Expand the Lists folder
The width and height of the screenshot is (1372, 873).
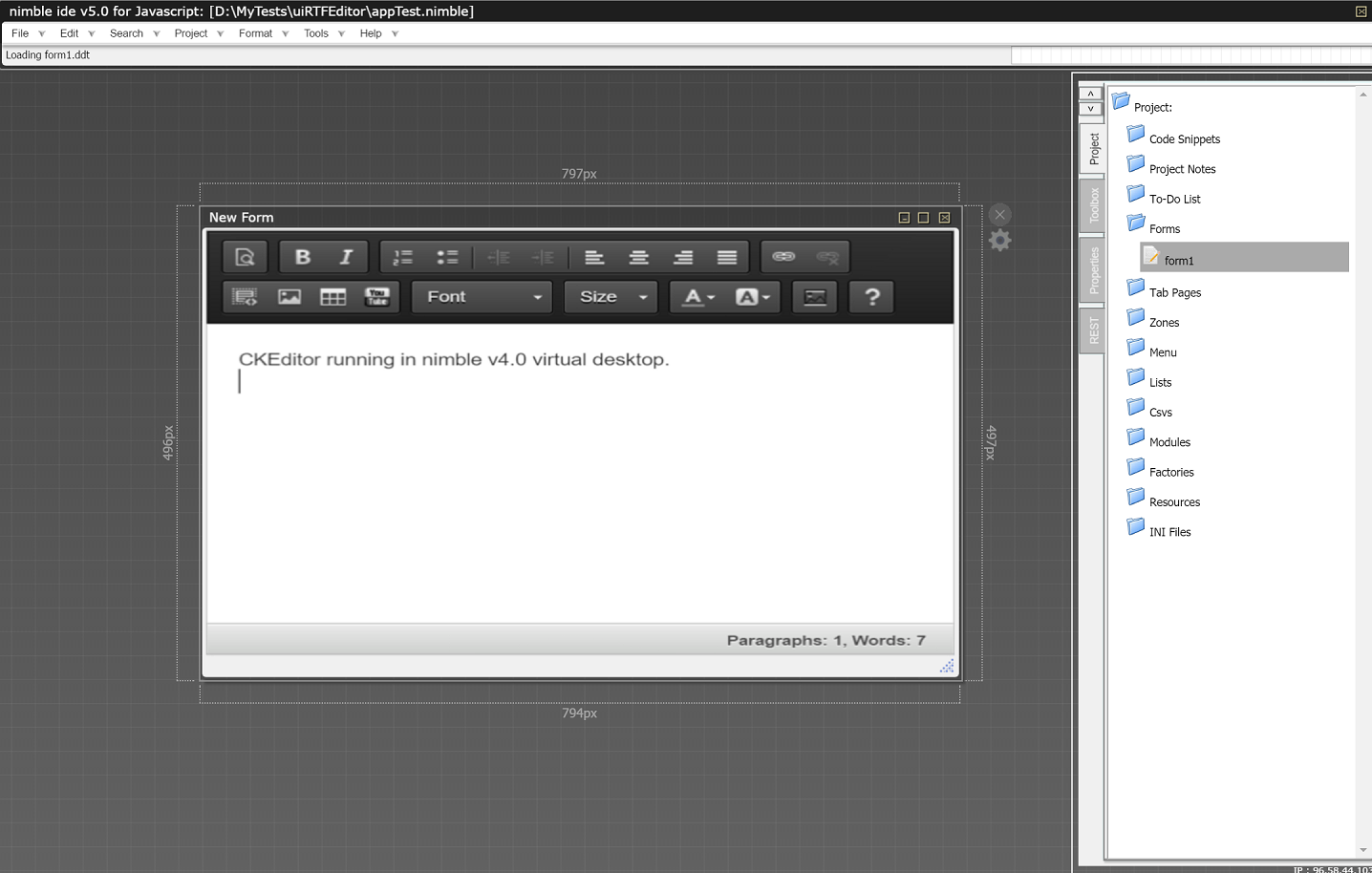[x=1150, y=380]
